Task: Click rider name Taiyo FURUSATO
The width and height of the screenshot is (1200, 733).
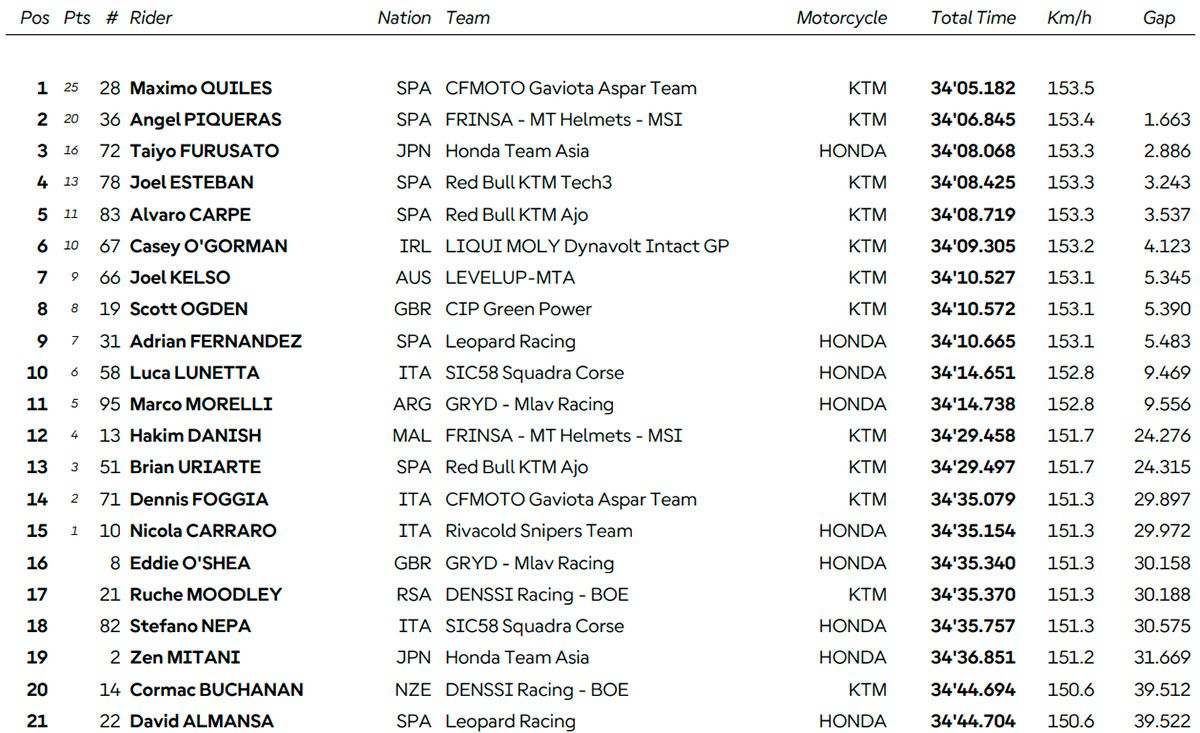Action: [204, 151]
